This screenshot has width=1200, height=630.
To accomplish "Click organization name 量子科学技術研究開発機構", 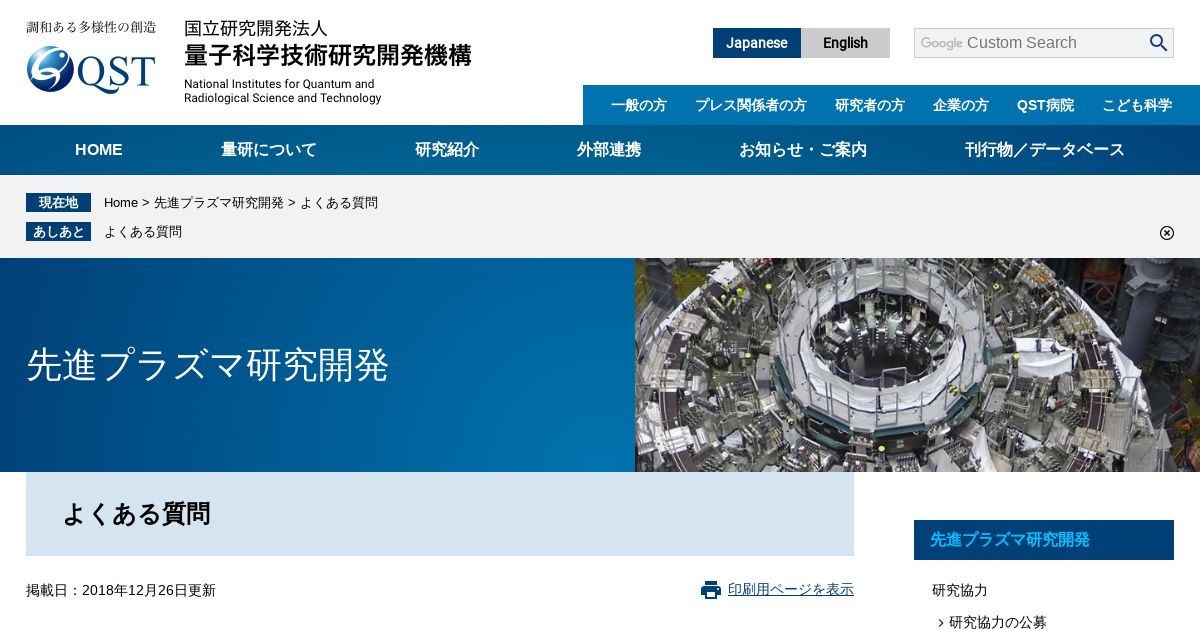I will point(328,56).
